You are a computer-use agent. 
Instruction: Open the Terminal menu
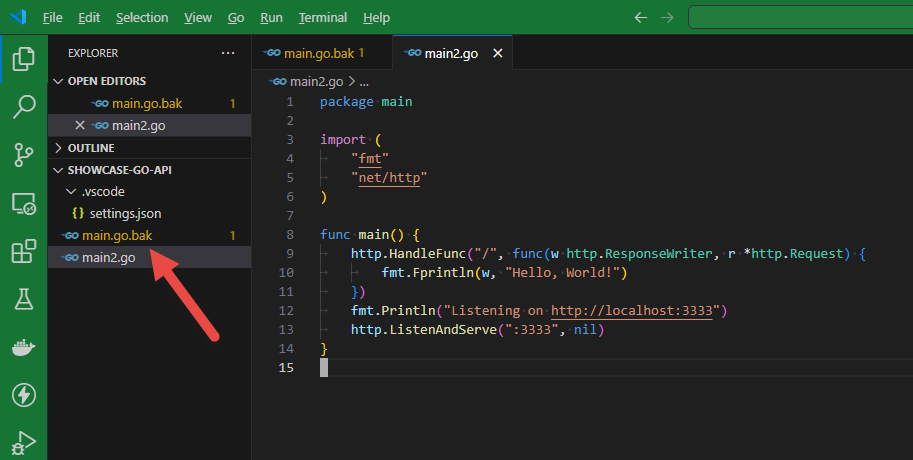point(323,17)
